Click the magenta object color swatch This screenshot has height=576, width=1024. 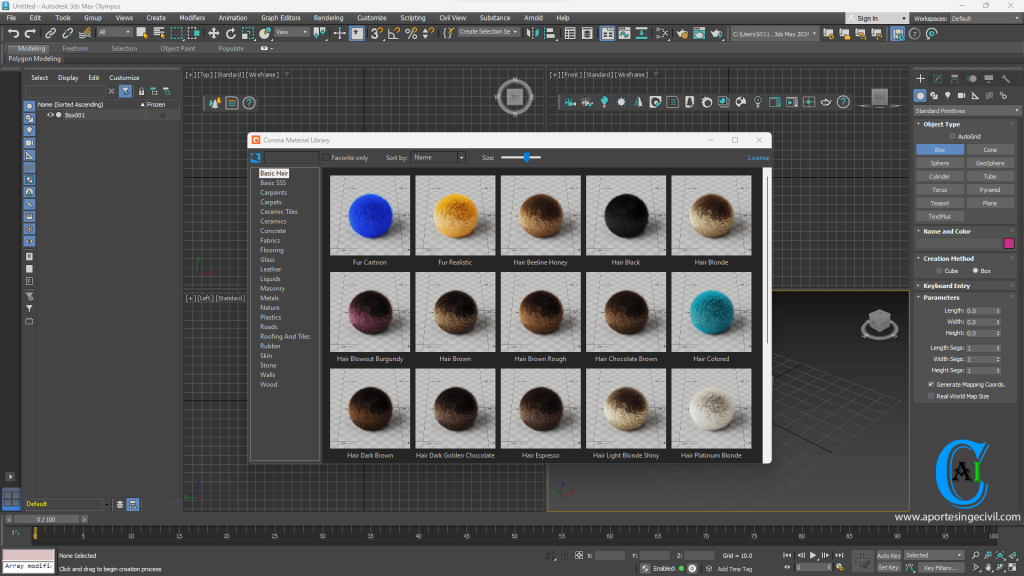click(x=1009, y=244)
